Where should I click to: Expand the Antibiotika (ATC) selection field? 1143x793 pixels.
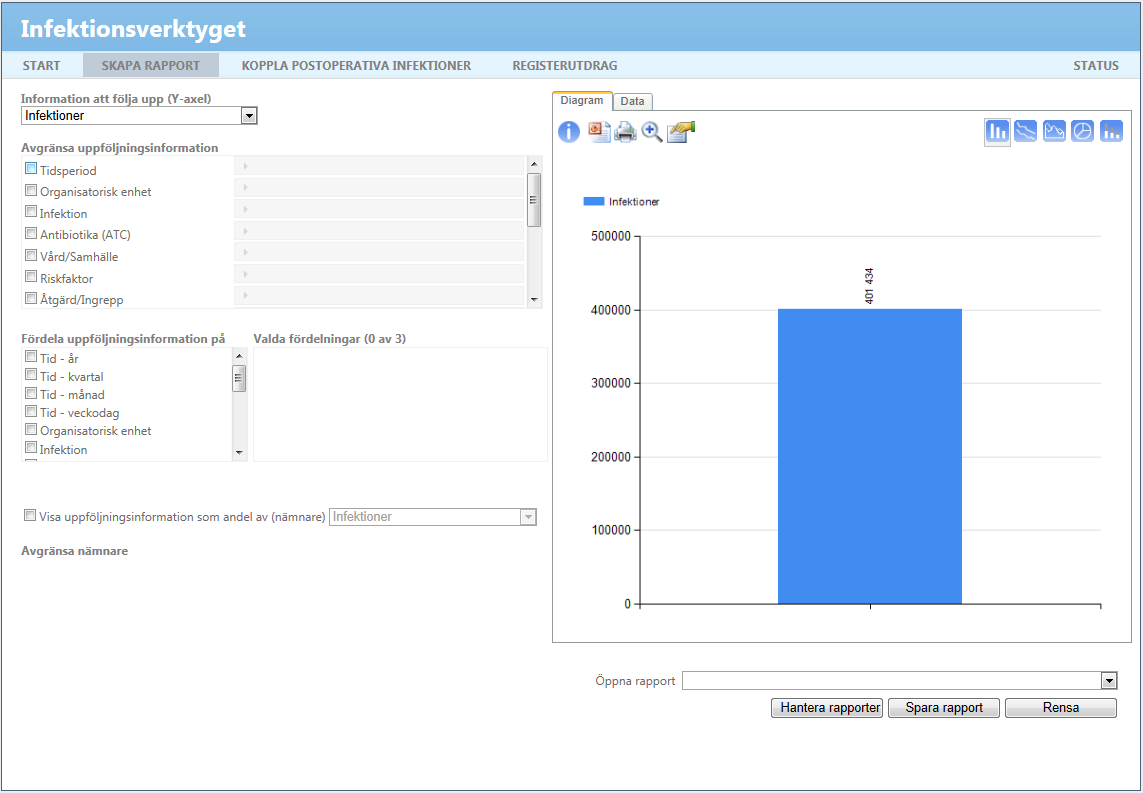pos(378,231)
